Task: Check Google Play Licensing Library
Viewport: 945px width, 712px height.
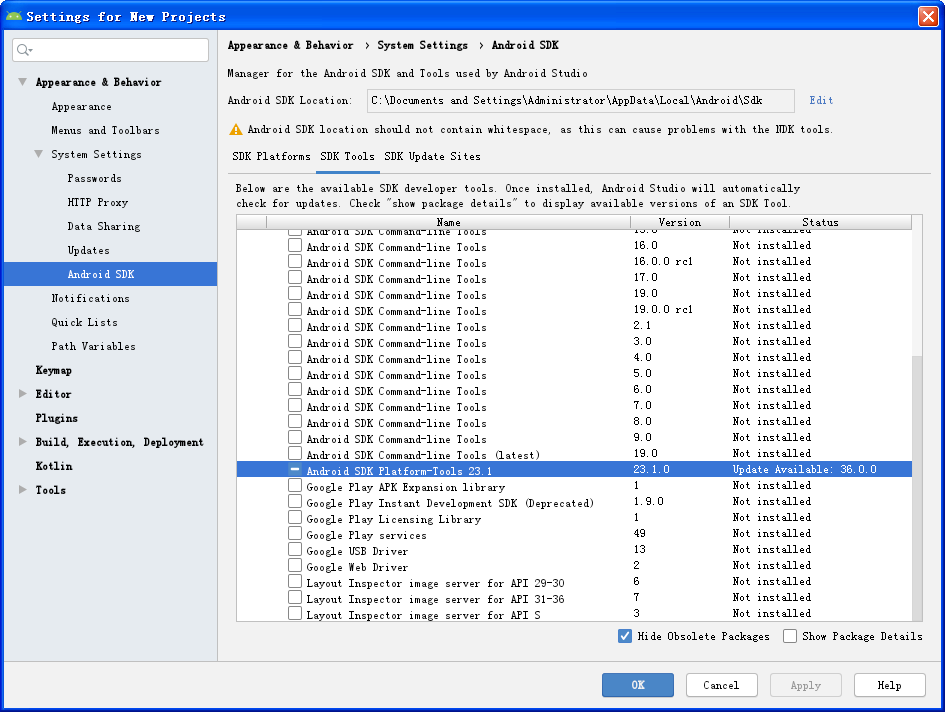Action: click(295, 517)
